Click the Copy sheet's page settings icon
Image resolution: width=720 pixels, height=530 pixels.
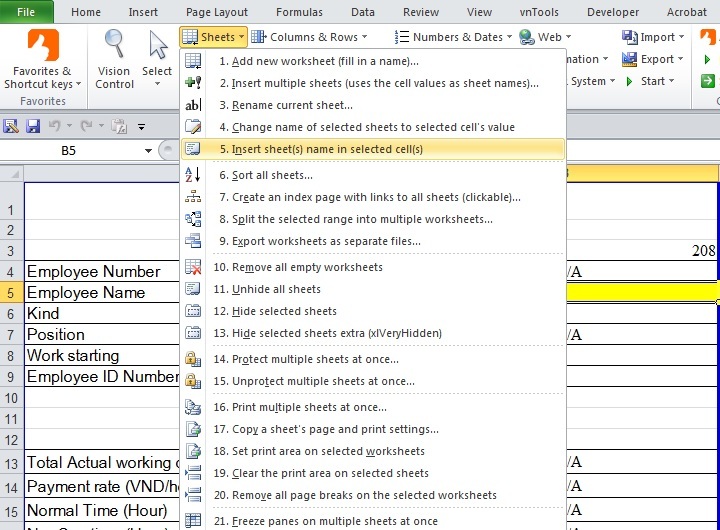pyautogui.click(x=193, y=429)
